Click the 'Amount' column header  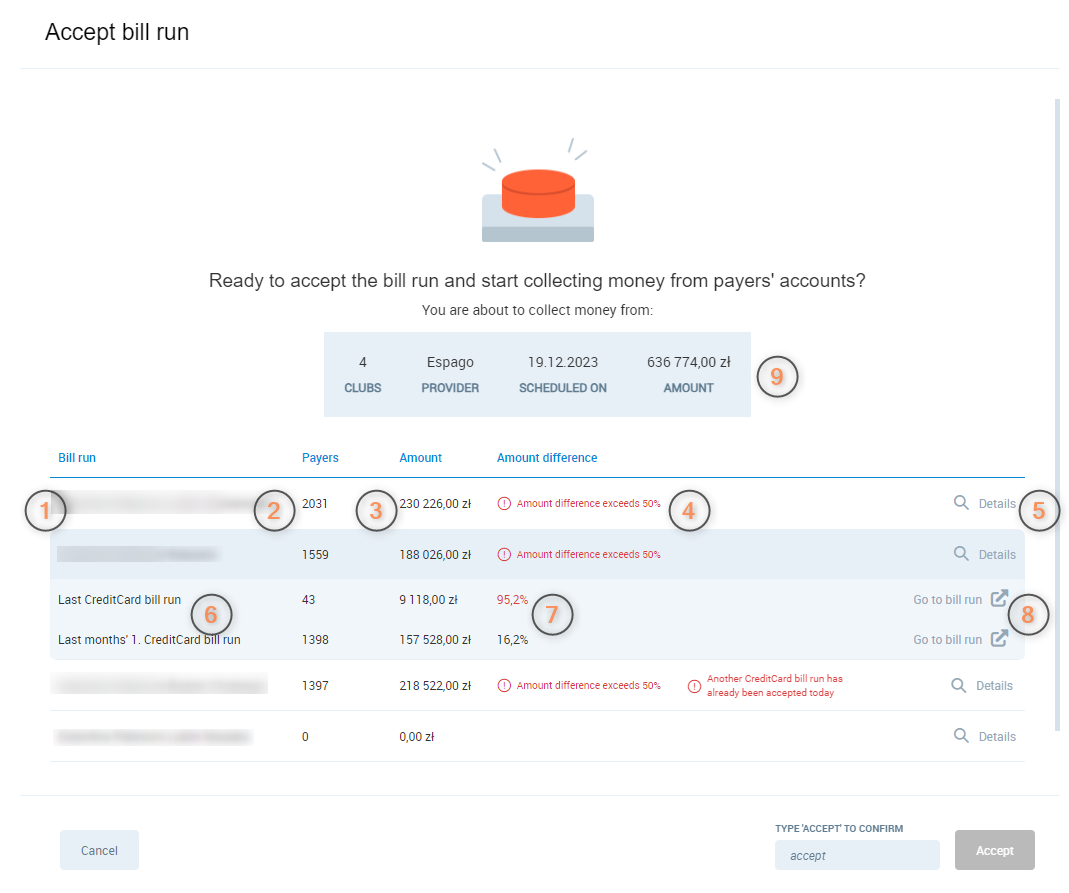point(420,458)
